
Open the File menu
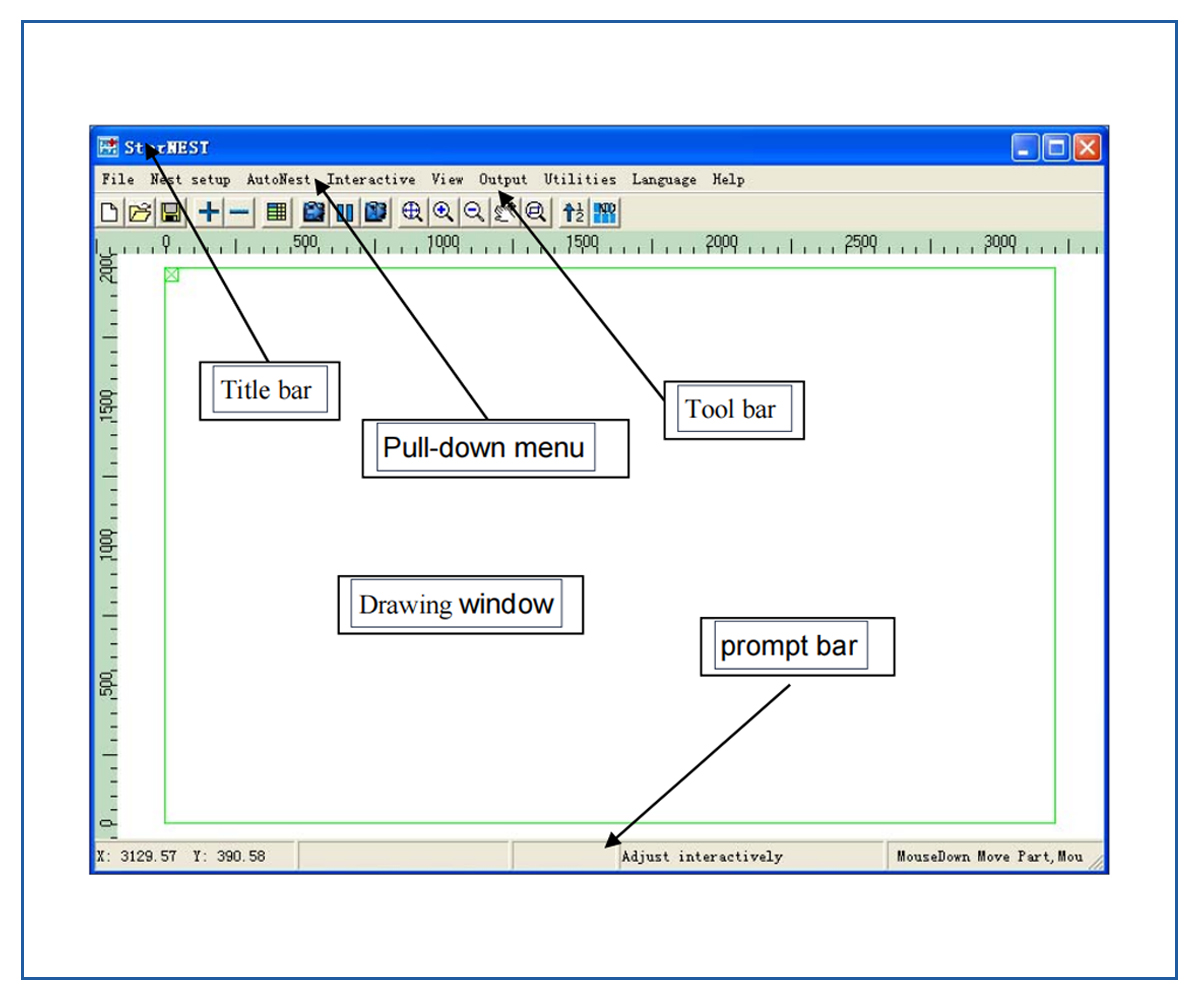tap(117, 180)
